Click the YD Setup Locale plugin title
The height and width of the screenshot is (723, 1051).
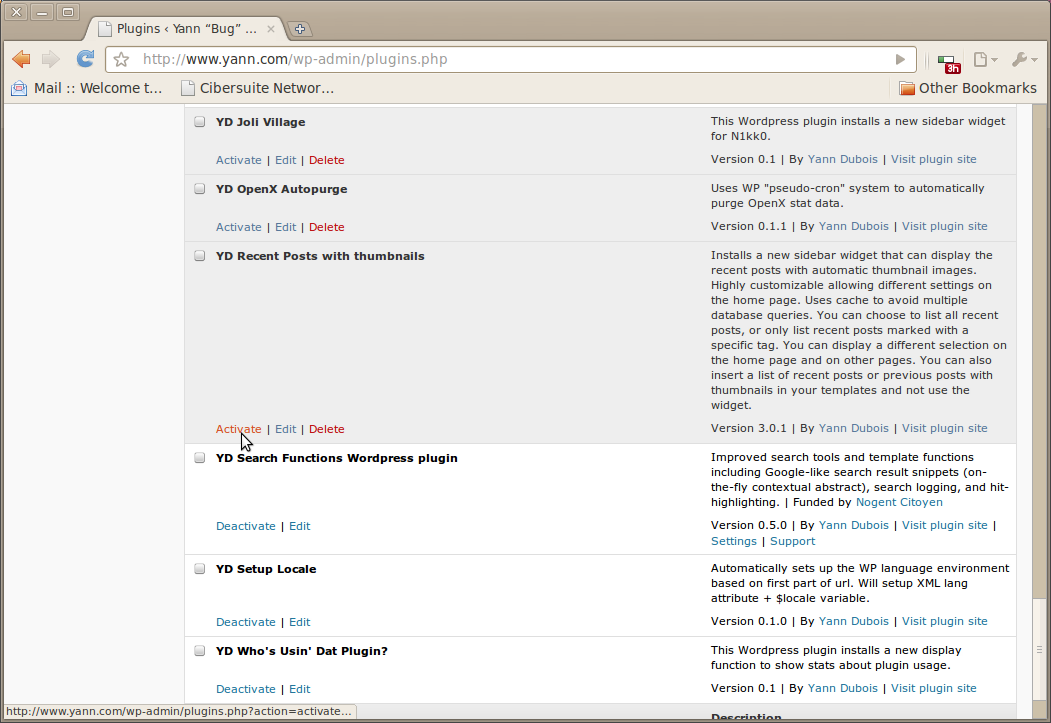[x=266, y=570]
